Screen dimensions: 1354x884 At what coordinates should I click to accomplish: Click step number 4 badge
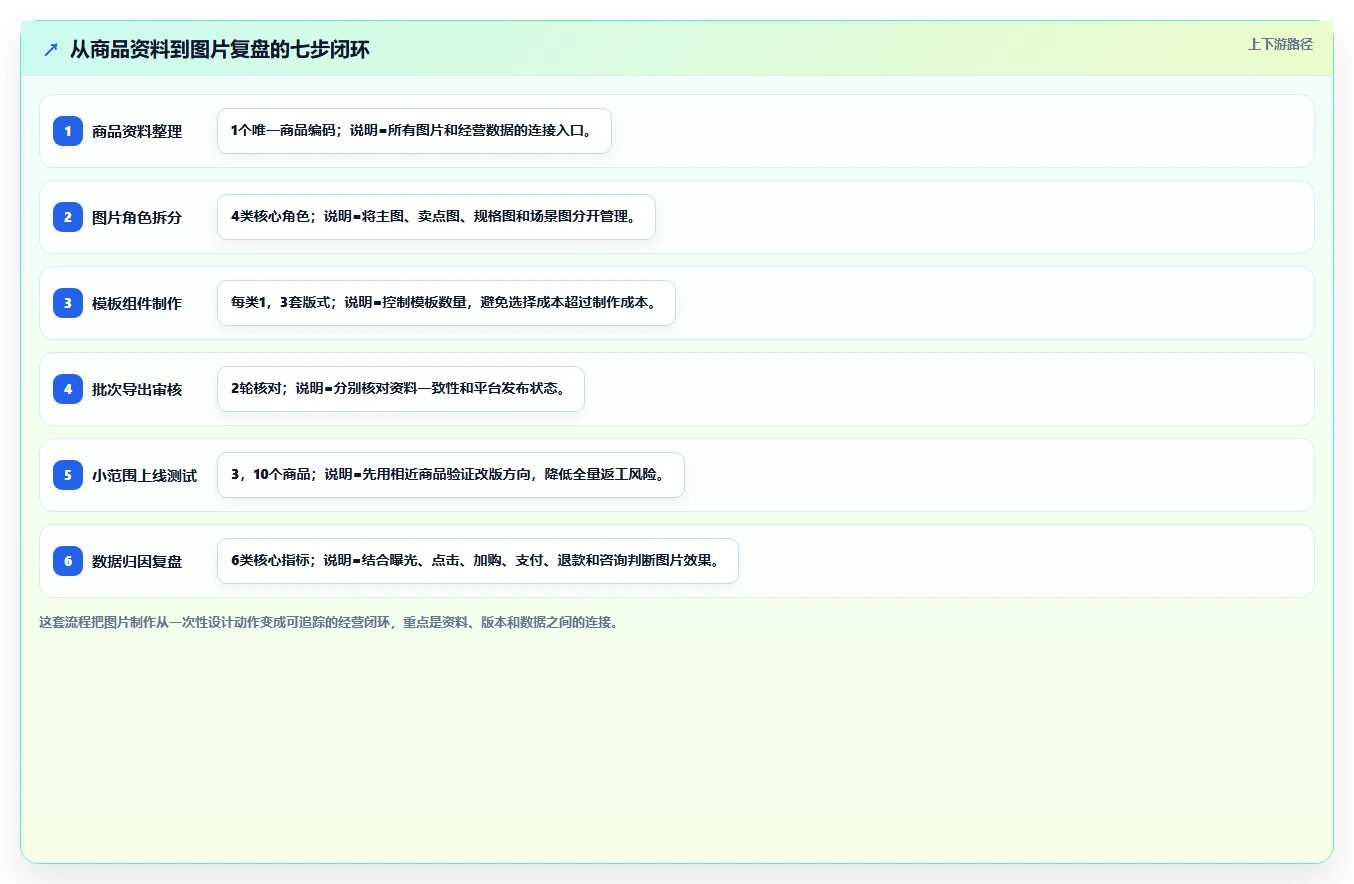tap(68, 389)
